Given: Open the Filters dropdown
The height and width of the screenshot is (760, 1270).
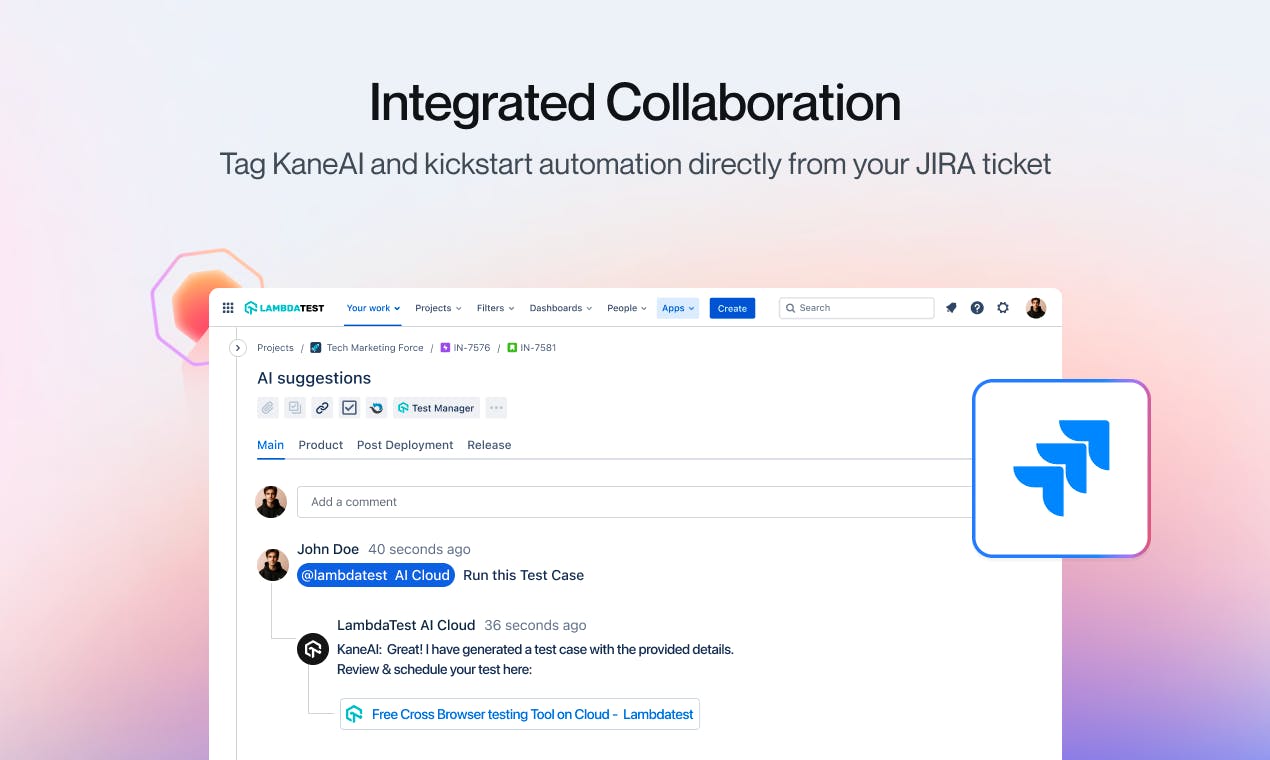Looking at the screenshot, I should pyautogui.click(x=496, y=308).
